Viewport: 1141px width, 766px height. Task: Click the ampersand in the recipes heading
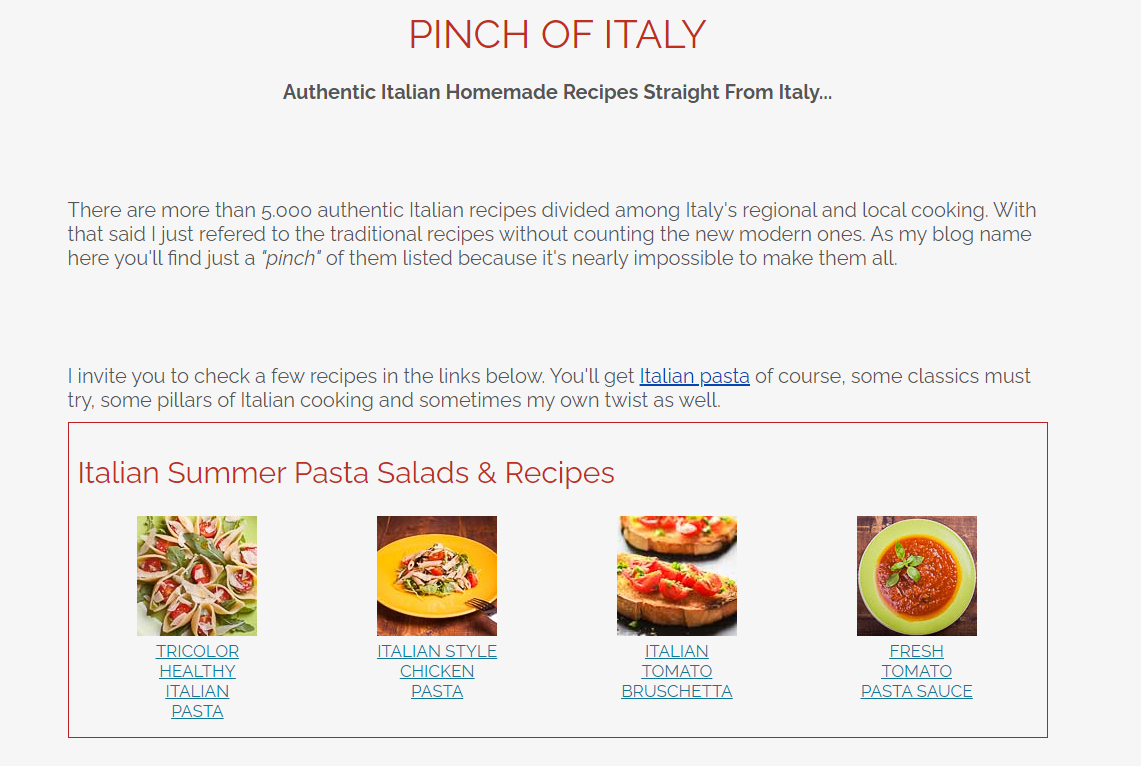pyautogui.click(x=487, y=473)
